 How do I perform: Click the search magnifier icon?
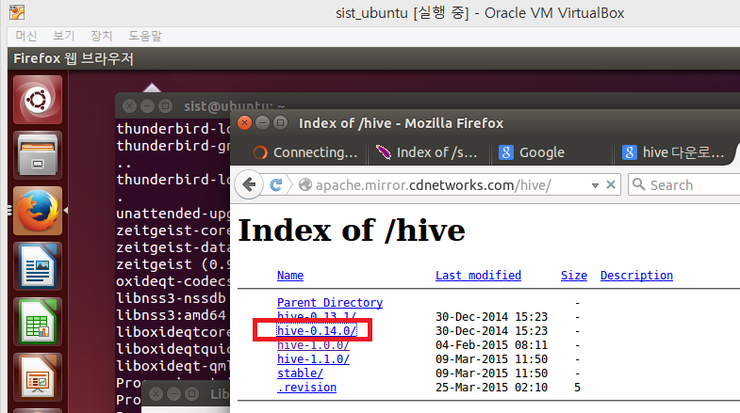[637, 185]
